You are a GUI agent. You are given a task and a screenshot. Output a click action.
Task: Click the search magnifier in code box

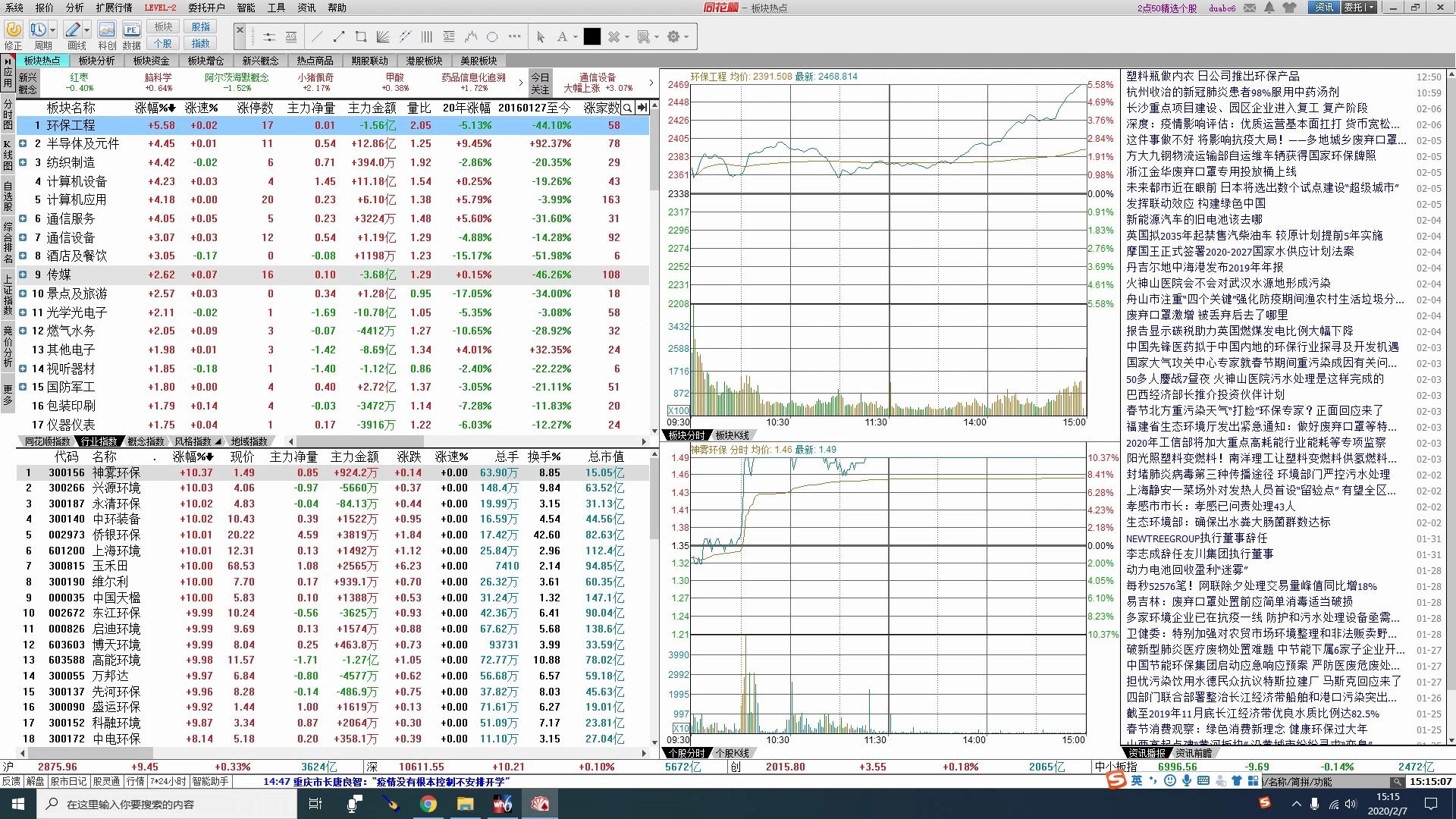click(x=1397, y=781)
